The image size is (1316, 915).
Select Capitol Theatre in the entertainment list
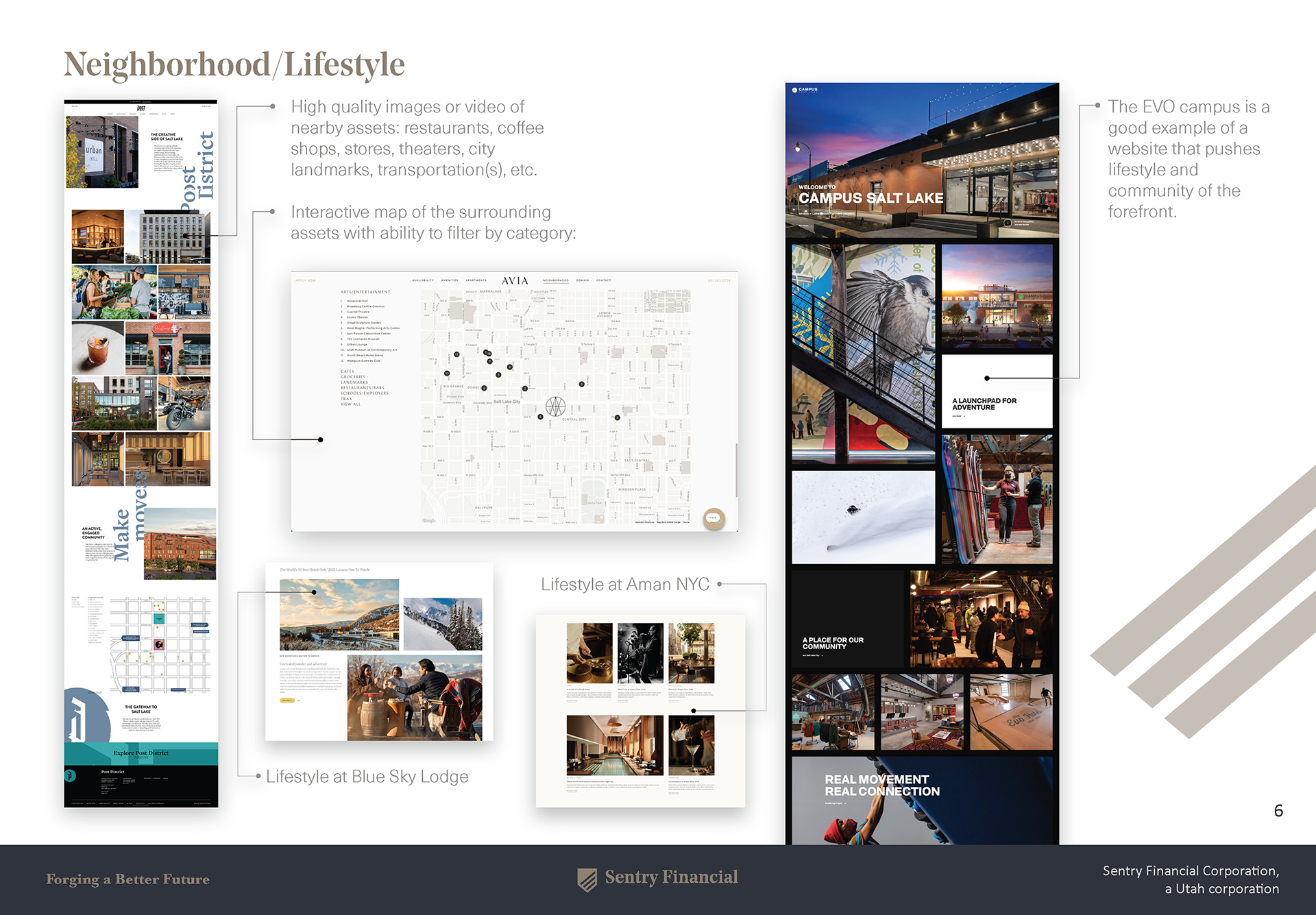click(358, 312)
